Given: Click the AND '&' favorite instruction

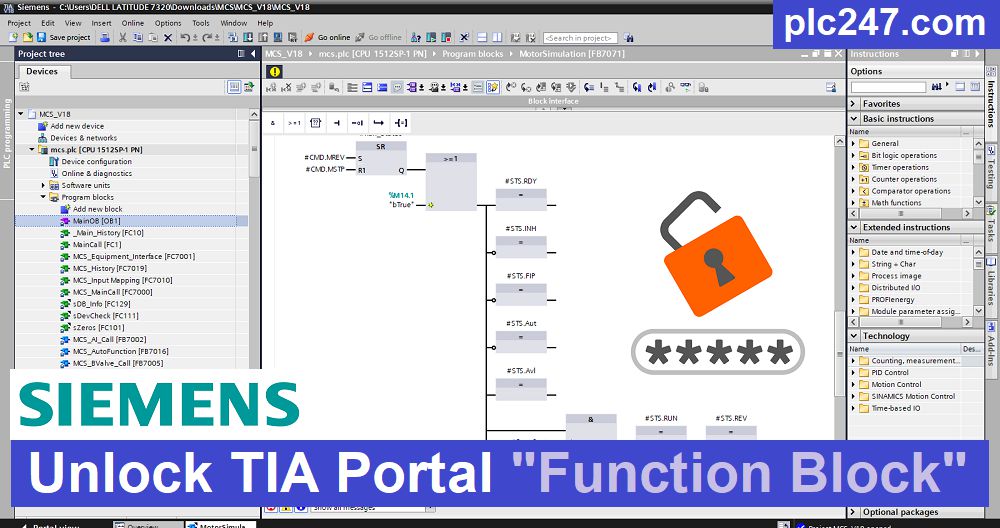Looking at the screenshot, I should (273, 122).
